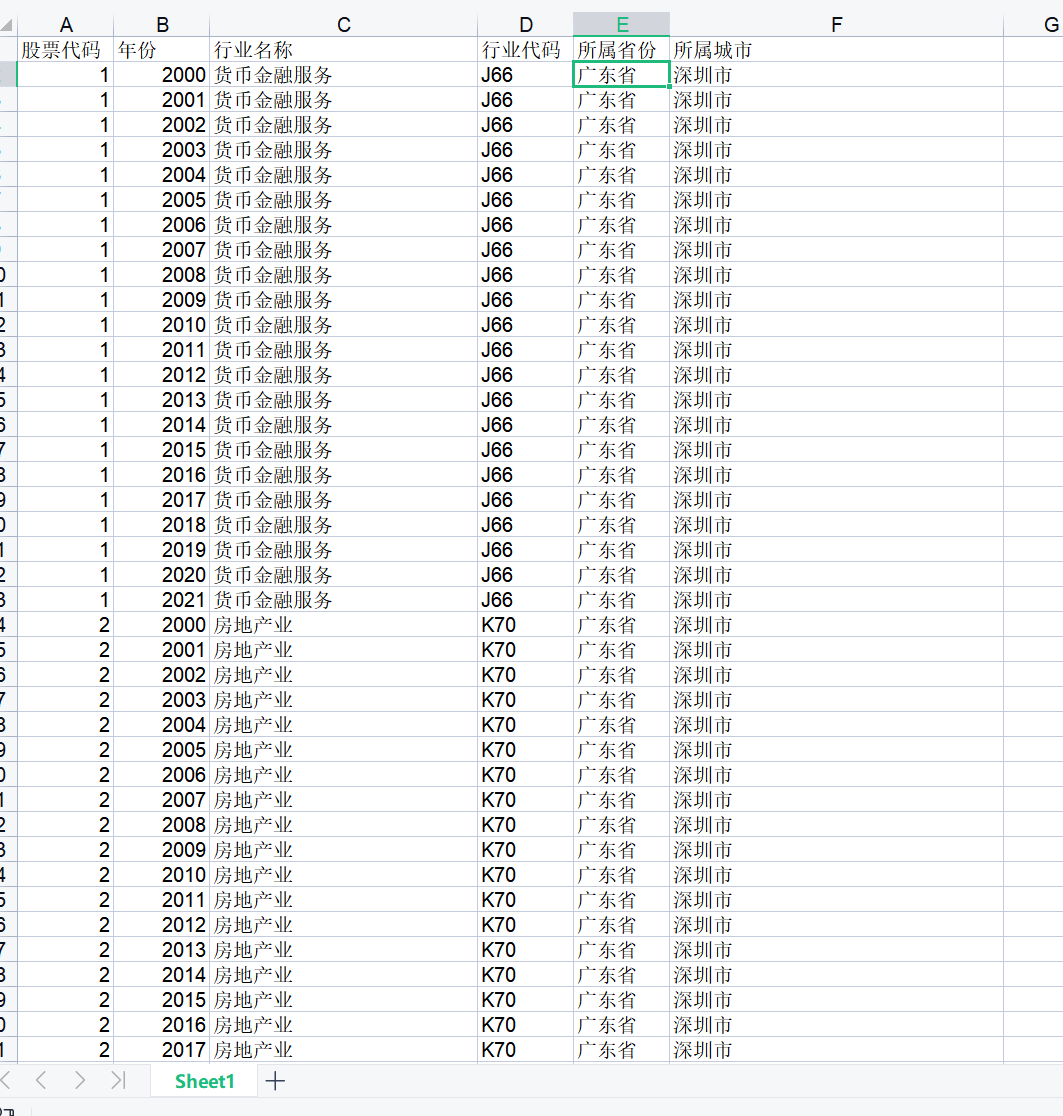Click K70 in stock 2's 2004 row
The width and height of the screenshot is (1063, 1116).
click(526, 725)
